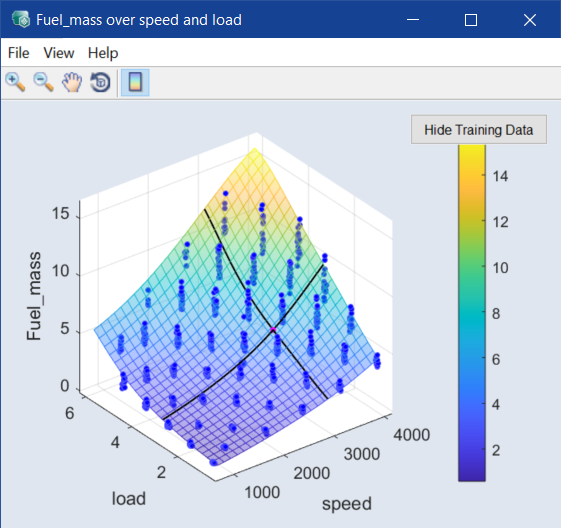Maximize the Fuel_mass window

point(471,20)
